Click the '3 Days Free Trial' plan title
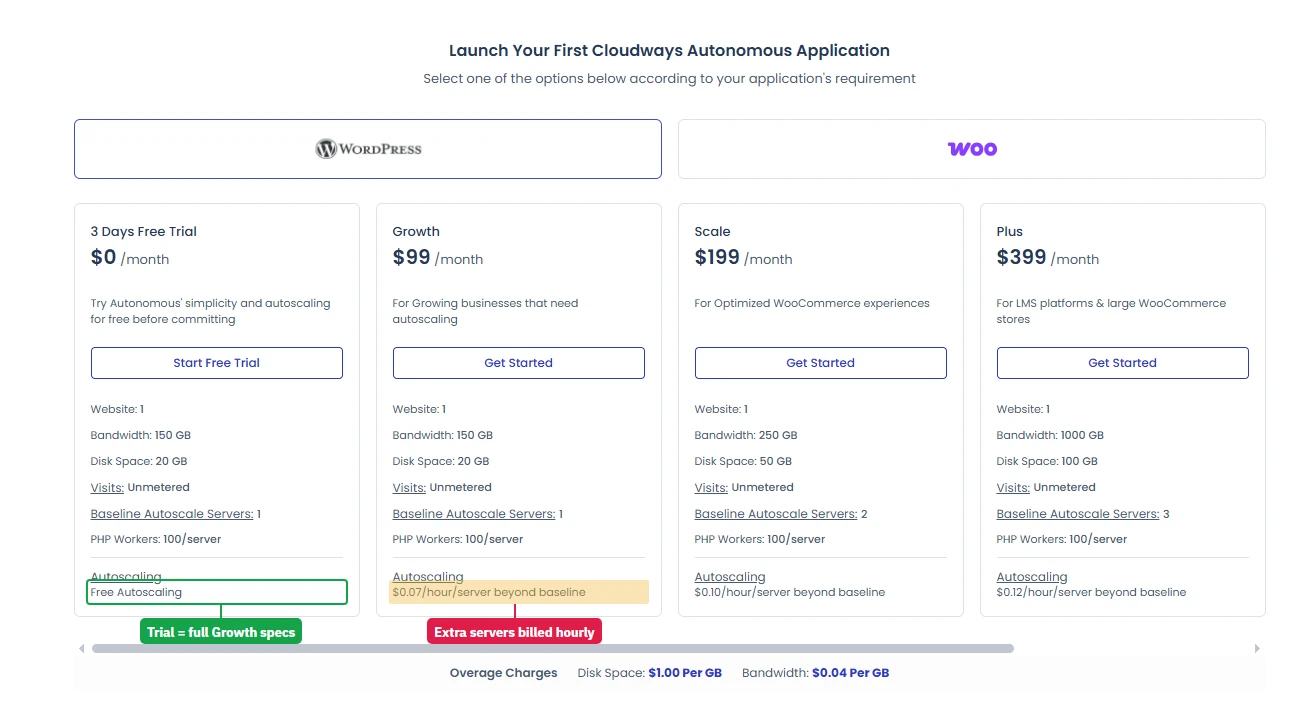 144,231
